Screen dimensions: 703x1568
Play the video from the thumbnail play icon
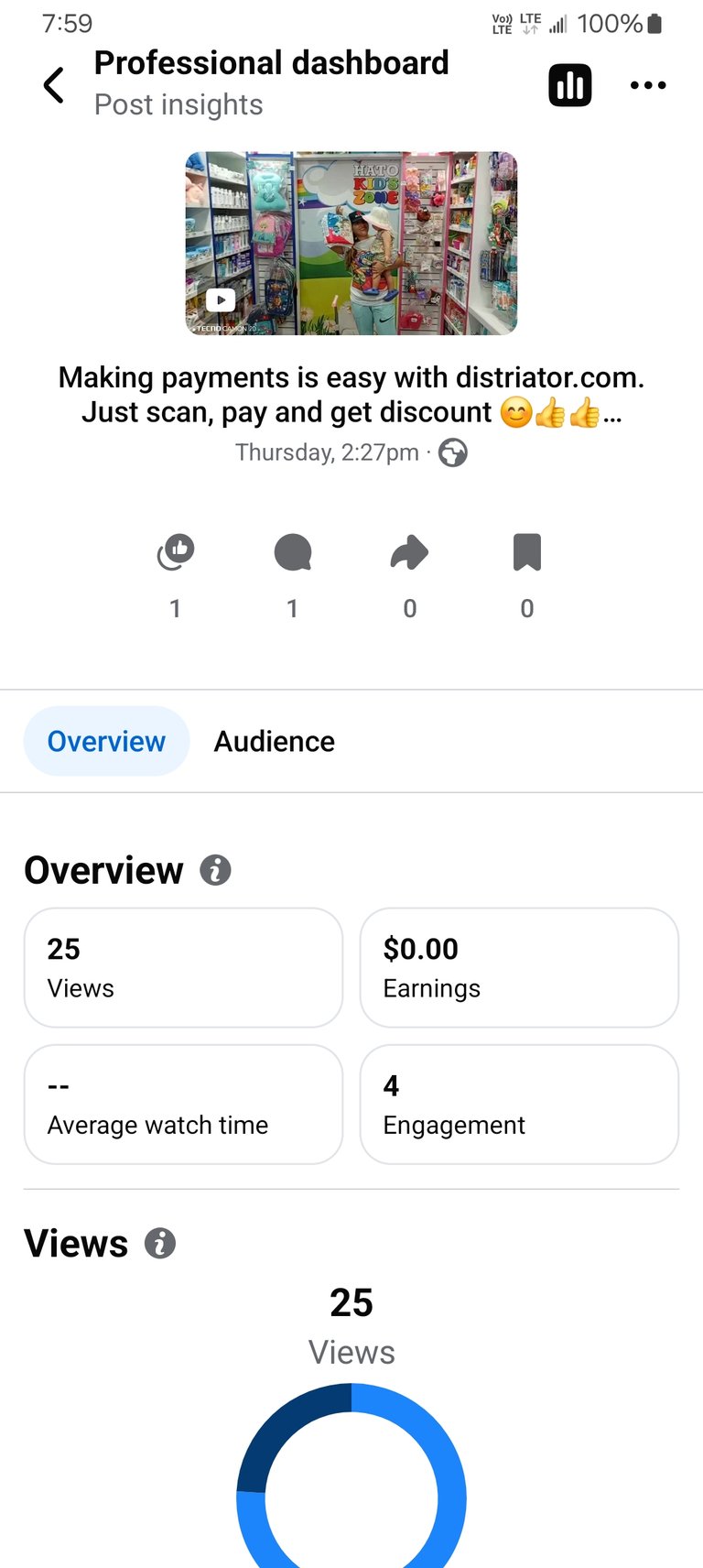(221, 299)
